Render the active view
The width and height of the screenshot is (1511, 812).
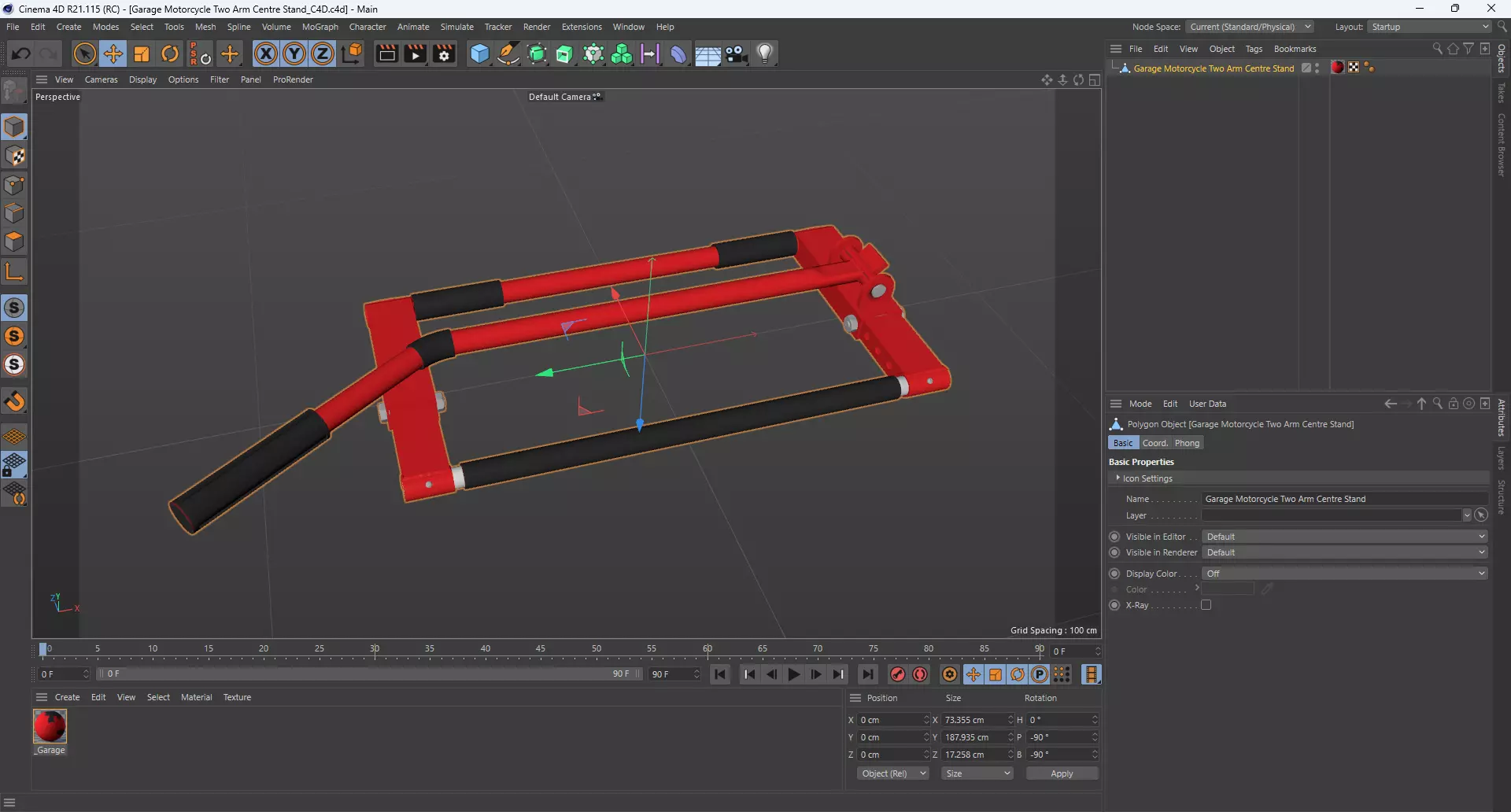(386, 54)
